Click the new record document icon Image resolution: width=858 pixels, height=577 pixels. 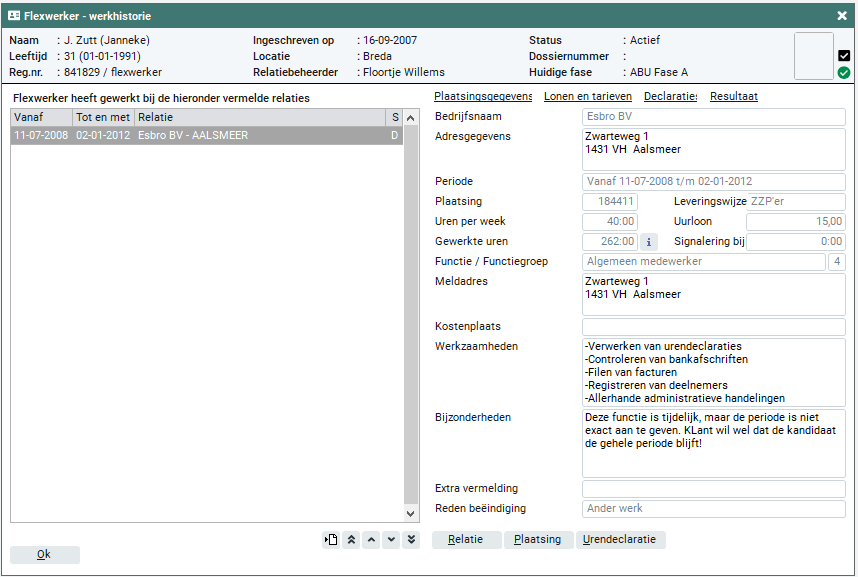(x=331, y=540)
